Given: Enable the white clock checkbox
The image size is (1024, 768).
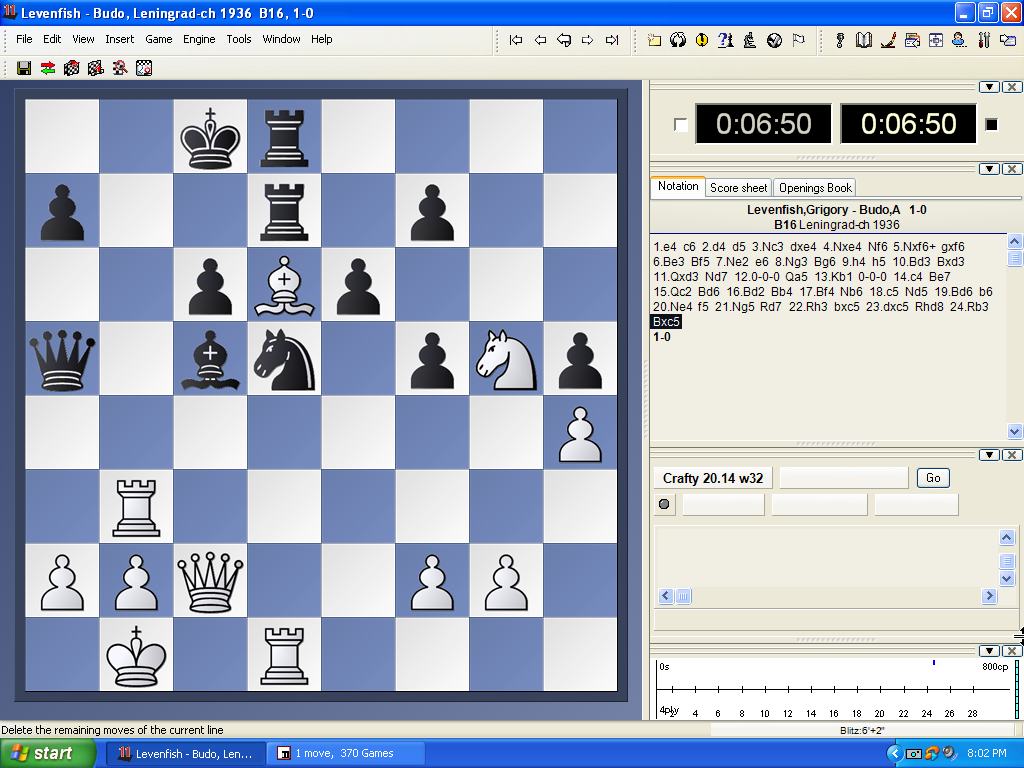Looking at the screenshot, I should tap(680, 122).
